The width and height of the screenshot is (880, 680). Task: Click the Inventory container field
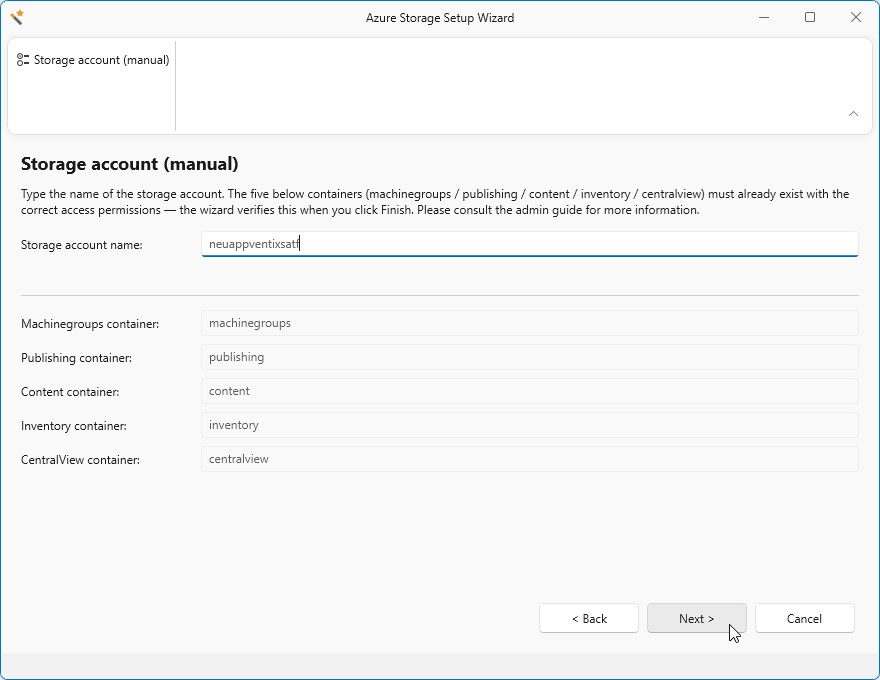(x=530, y=425)
